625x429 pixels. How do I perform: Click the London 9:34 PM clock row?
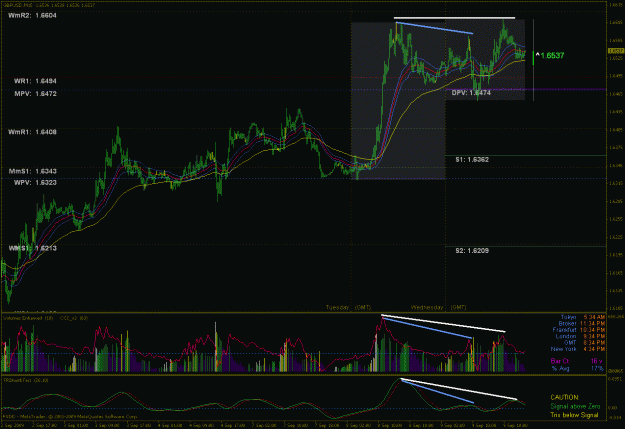tap(580, 337)
